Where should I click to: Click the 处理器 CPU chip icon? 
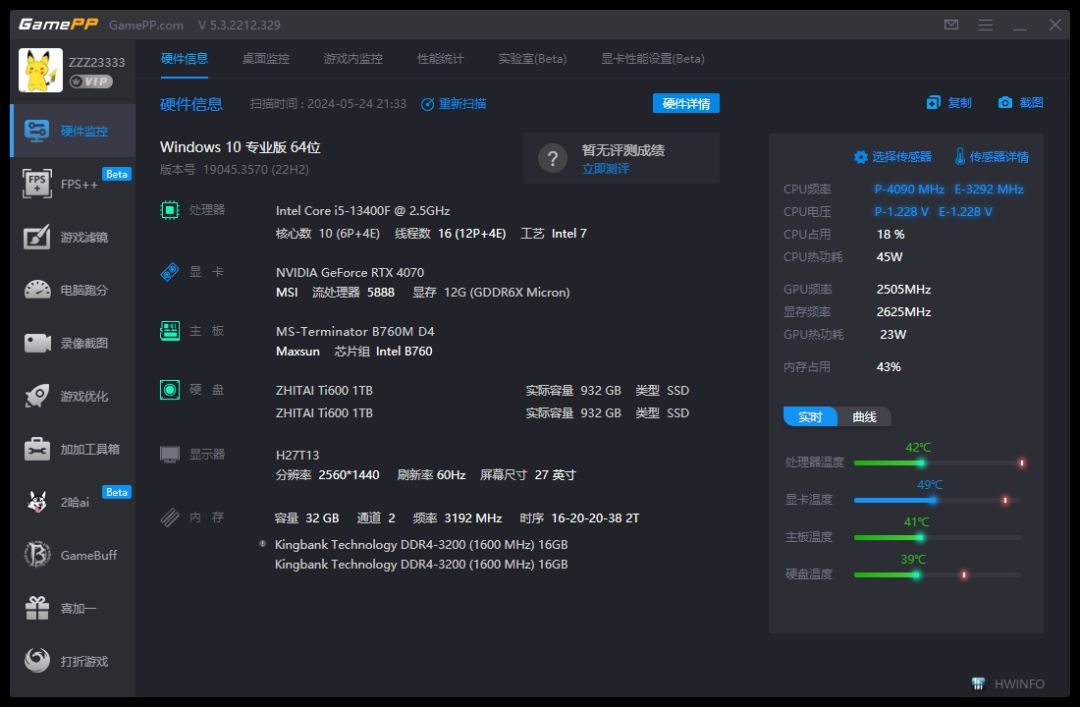[x=169, y=209]
